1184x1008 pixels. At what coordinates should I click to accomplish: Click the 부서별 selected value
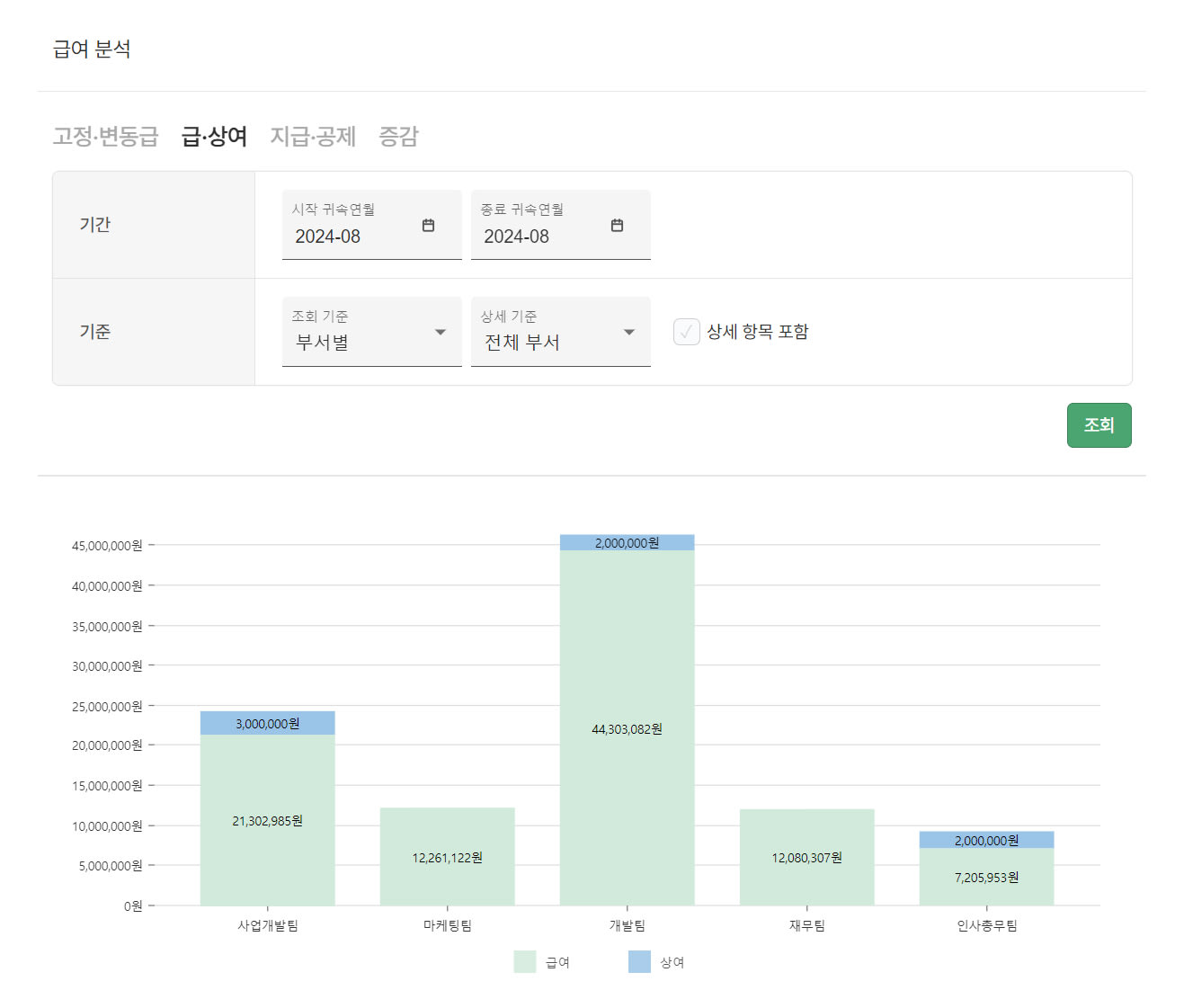pos(322,343)
